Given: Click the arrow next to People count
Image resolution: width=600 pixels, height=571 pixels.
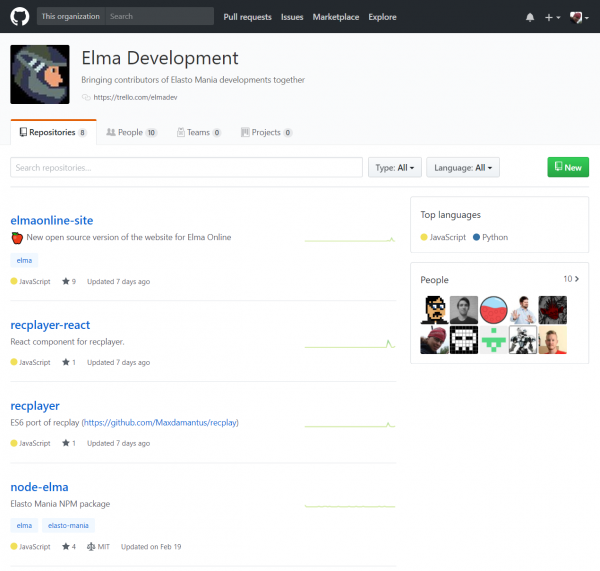Looking at the screenshot, I should [577, 280].
